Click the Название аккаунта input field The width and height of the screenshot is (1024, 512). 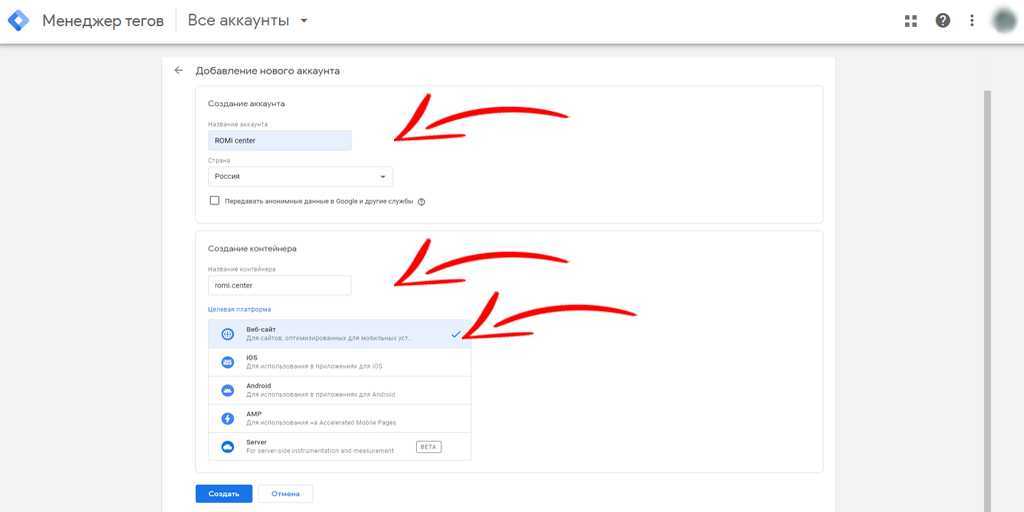click(280, 141)
